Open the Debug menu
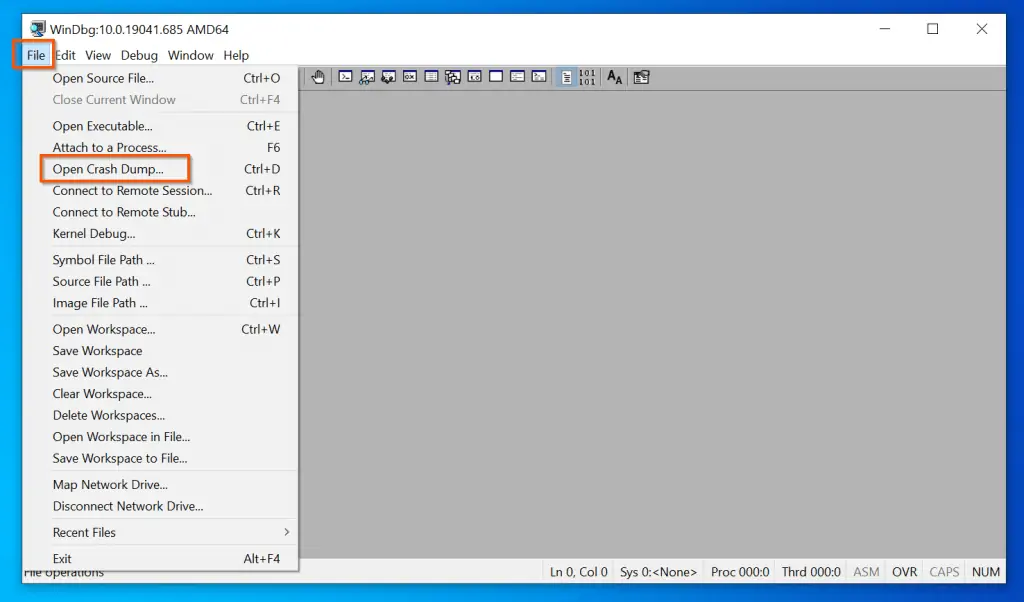Screen dimensions: 1024x602 [139, 55]
